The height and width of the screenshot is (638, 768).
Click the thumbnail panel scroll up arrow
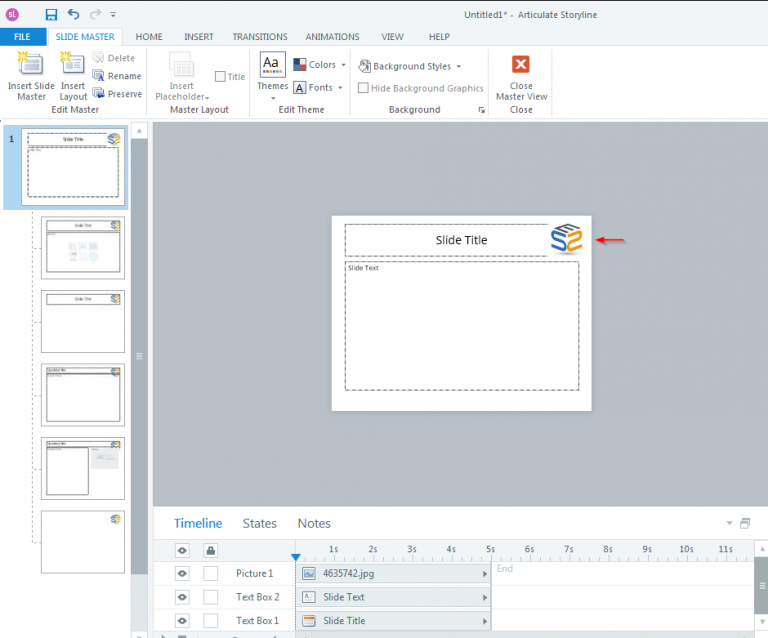pos(139,131)
